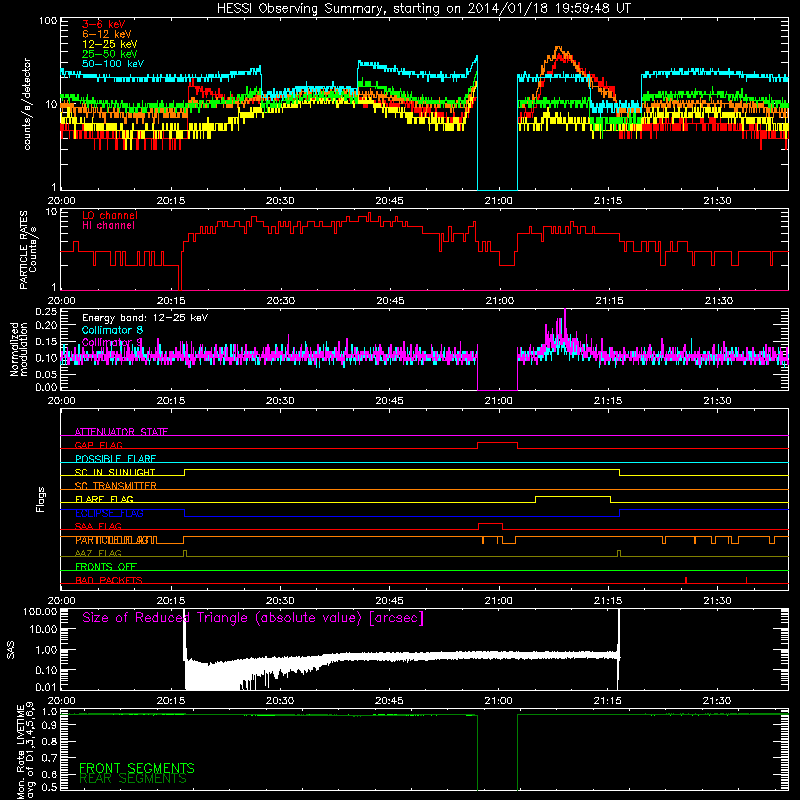
Task: Select the Collimator 8 legend label
Action: [x=112, y=330]
